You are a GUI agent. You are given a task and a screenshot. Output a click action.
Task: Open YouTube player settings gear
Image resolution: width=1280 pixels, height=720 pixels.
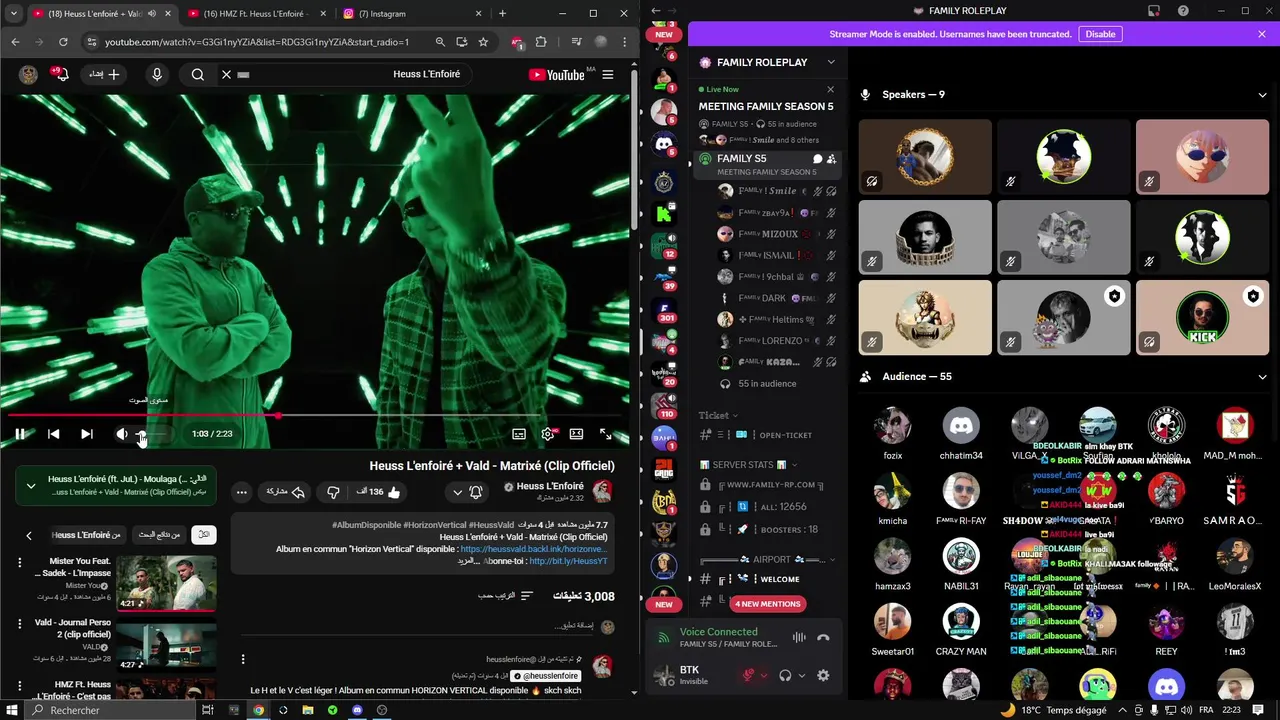547,434
